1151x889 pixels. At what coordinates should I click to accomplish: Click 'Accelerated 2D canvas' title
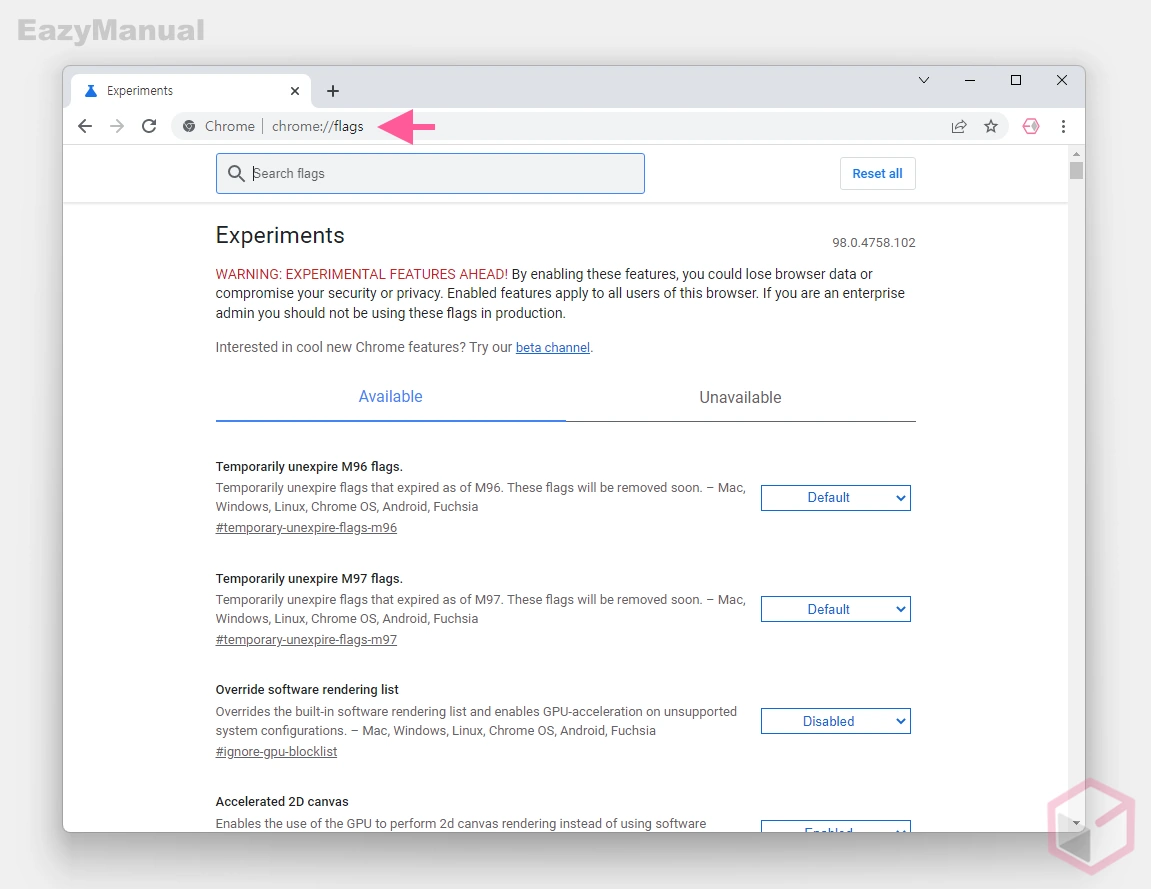pyautogui.click(x=282, y=802)
